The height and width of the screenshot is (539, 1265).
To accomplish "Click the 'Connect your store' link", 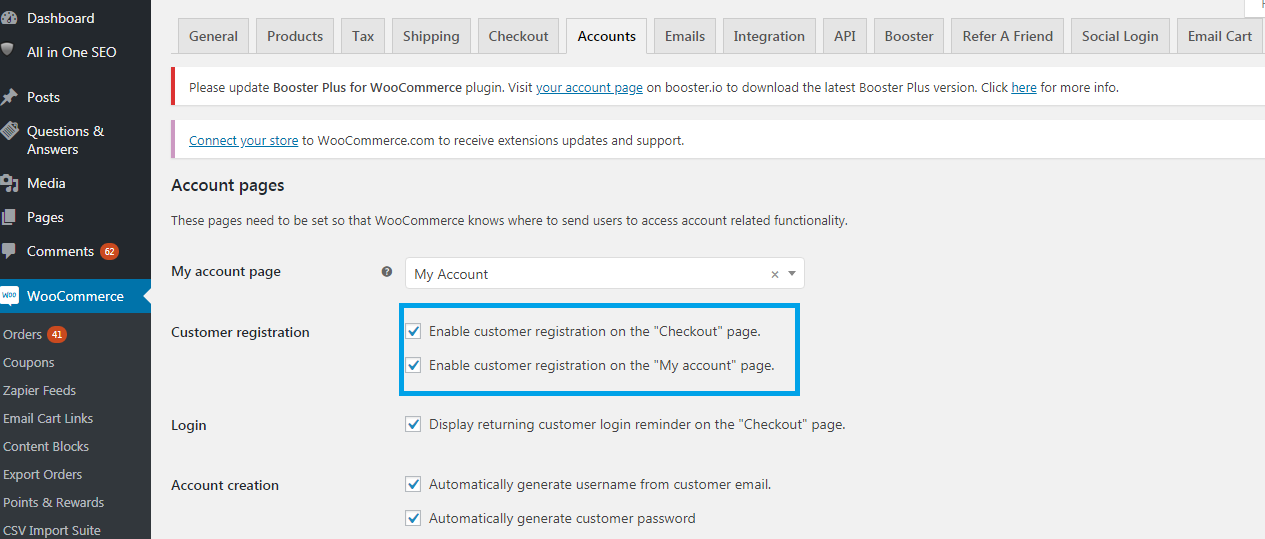I will [243, 141].
